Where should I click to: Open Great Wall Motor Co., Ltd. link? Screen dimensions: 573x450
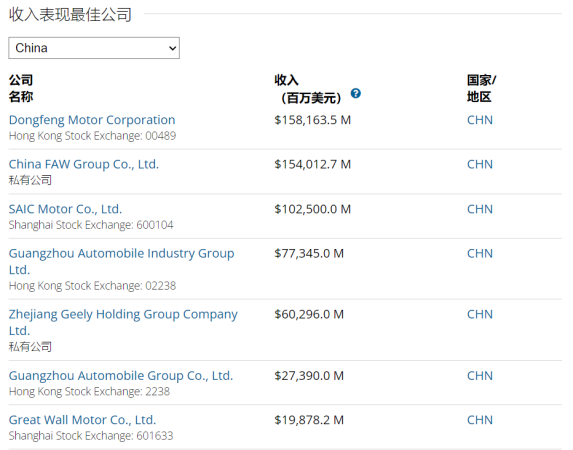click(82, 420)
